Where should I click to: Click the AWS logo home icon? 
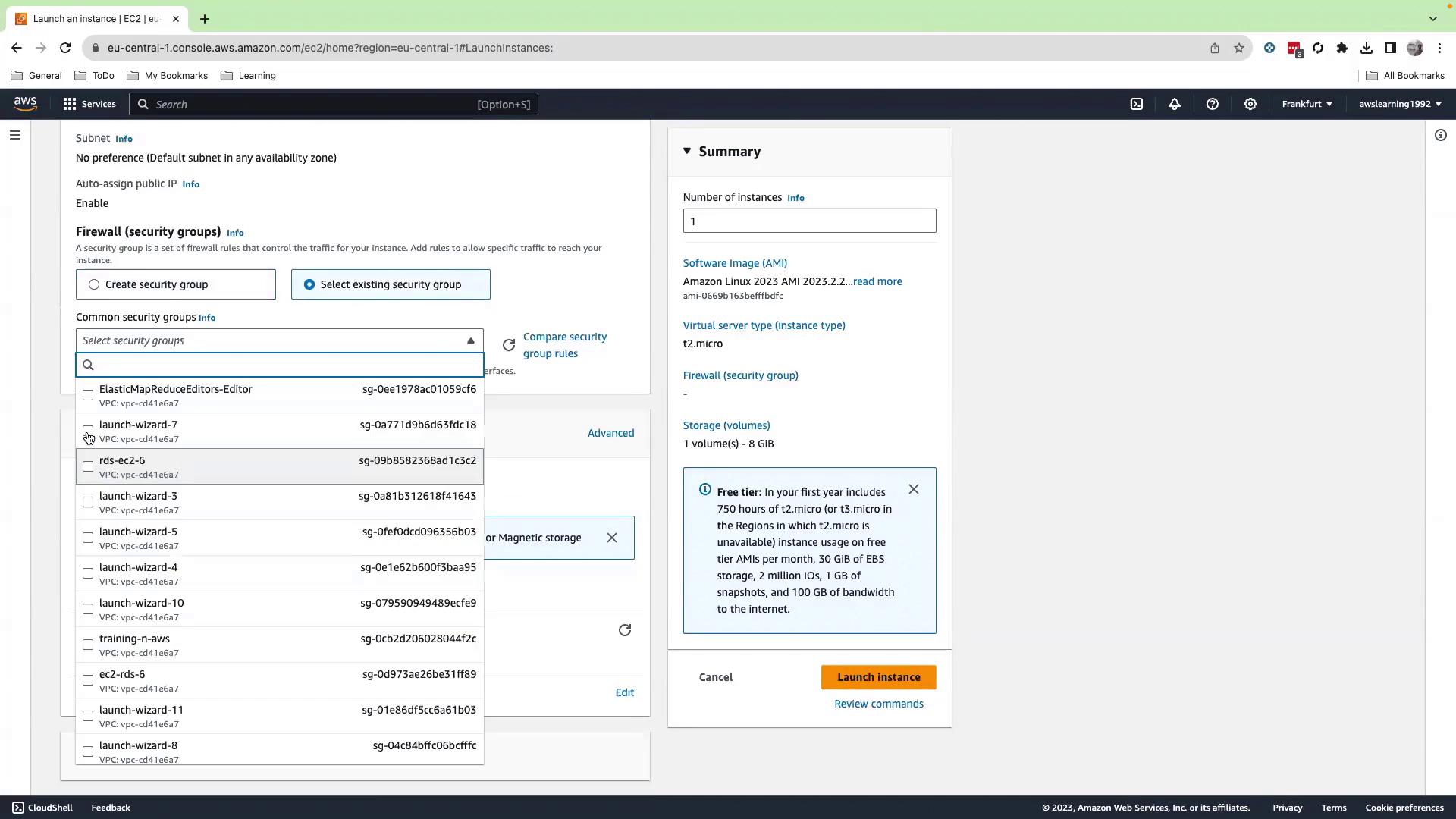coord(25,104)
